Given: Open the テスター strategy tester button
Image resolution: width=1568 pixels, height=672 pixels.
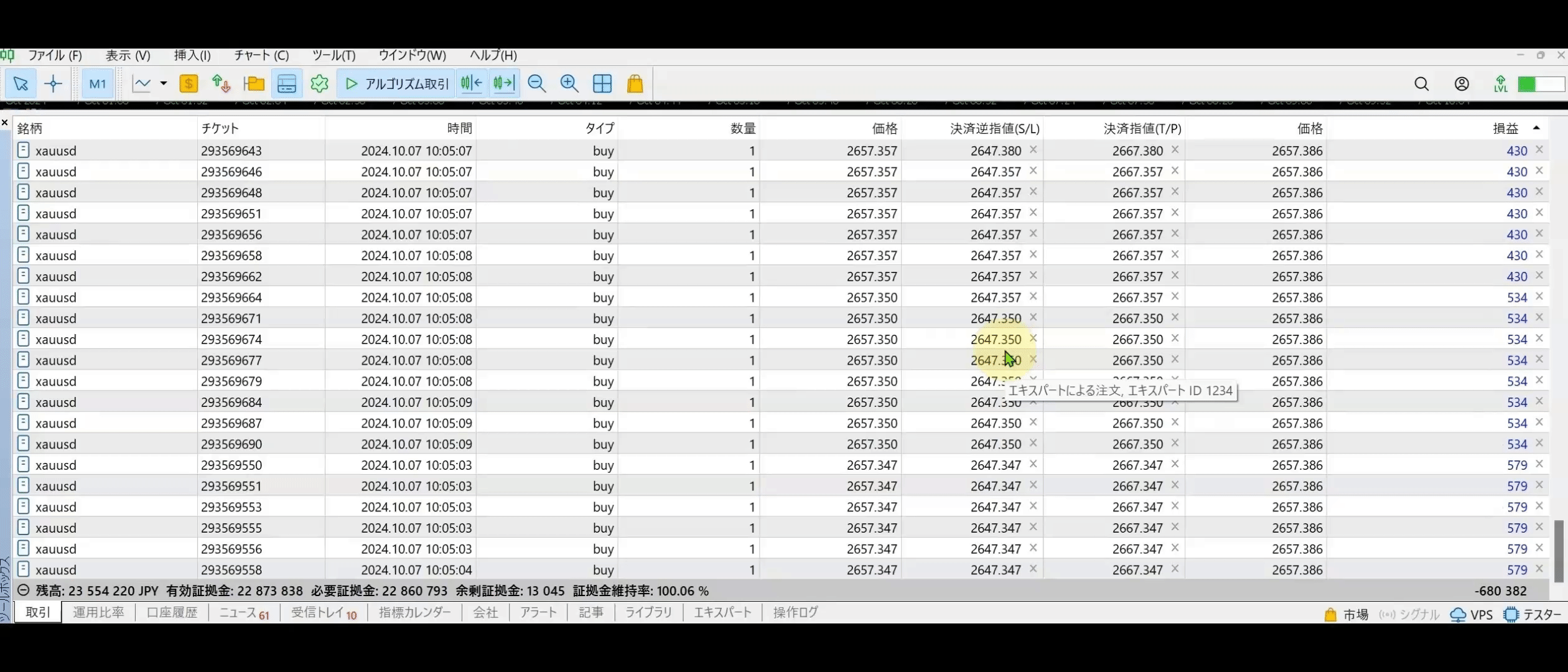Looking at the screenshot, I should (1533, 614).
